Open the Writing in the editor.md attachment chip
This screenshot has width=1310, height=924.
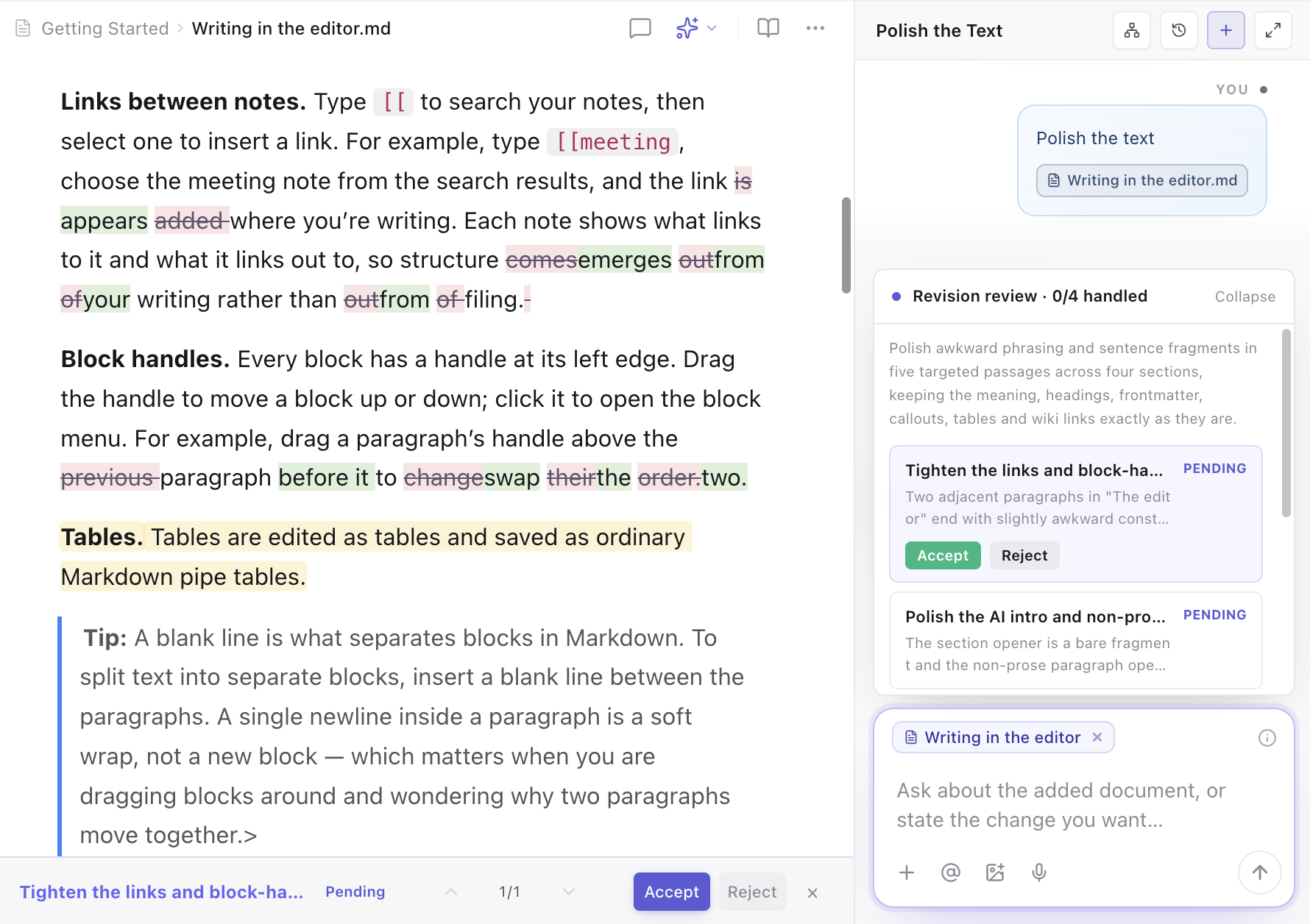tap(1142, 180)
